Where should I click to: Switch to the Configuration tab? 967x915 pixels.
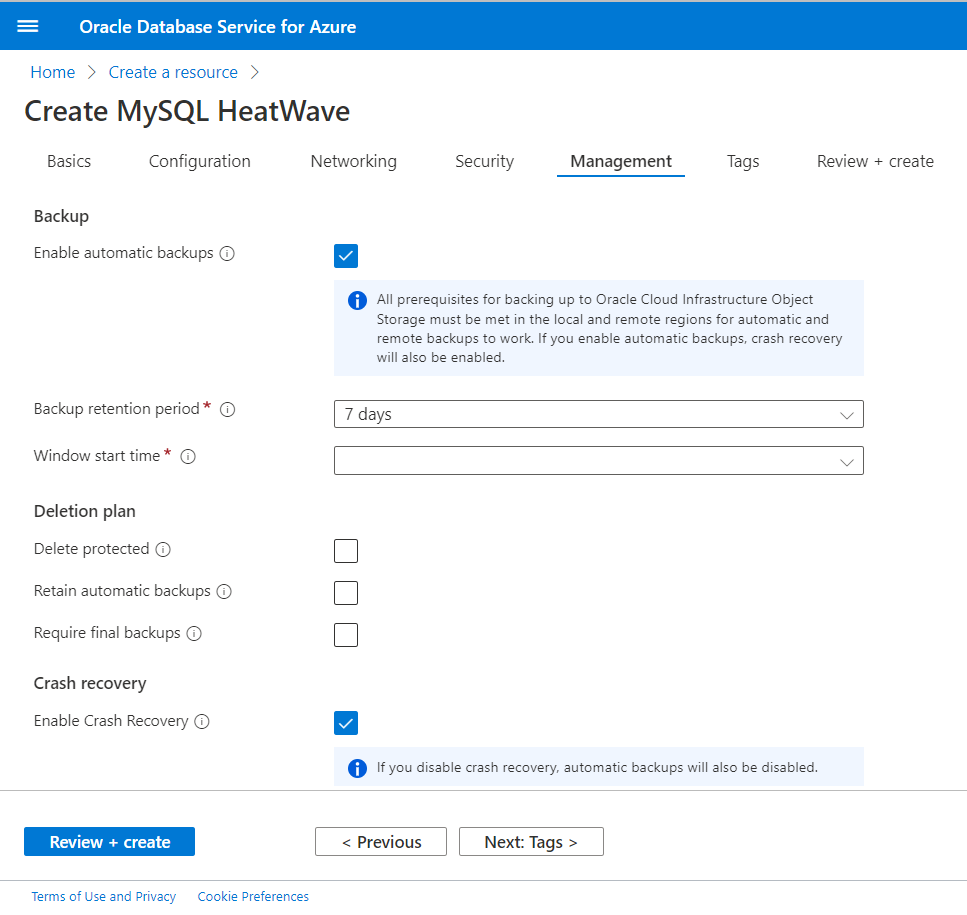pyautogui.click(x=200, y=162)
